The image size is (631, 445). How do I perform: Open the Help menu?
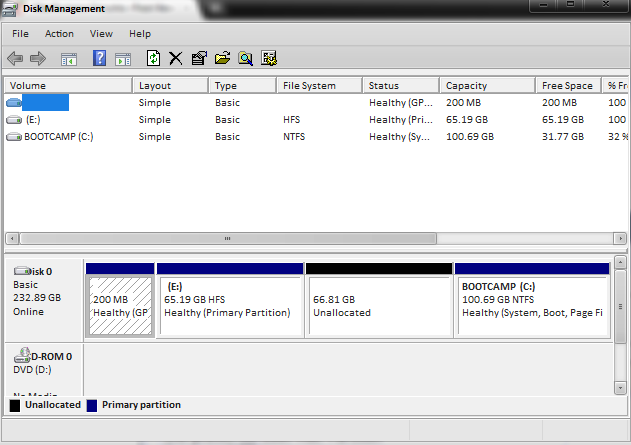pyautogui.click(x=140, y=34)
